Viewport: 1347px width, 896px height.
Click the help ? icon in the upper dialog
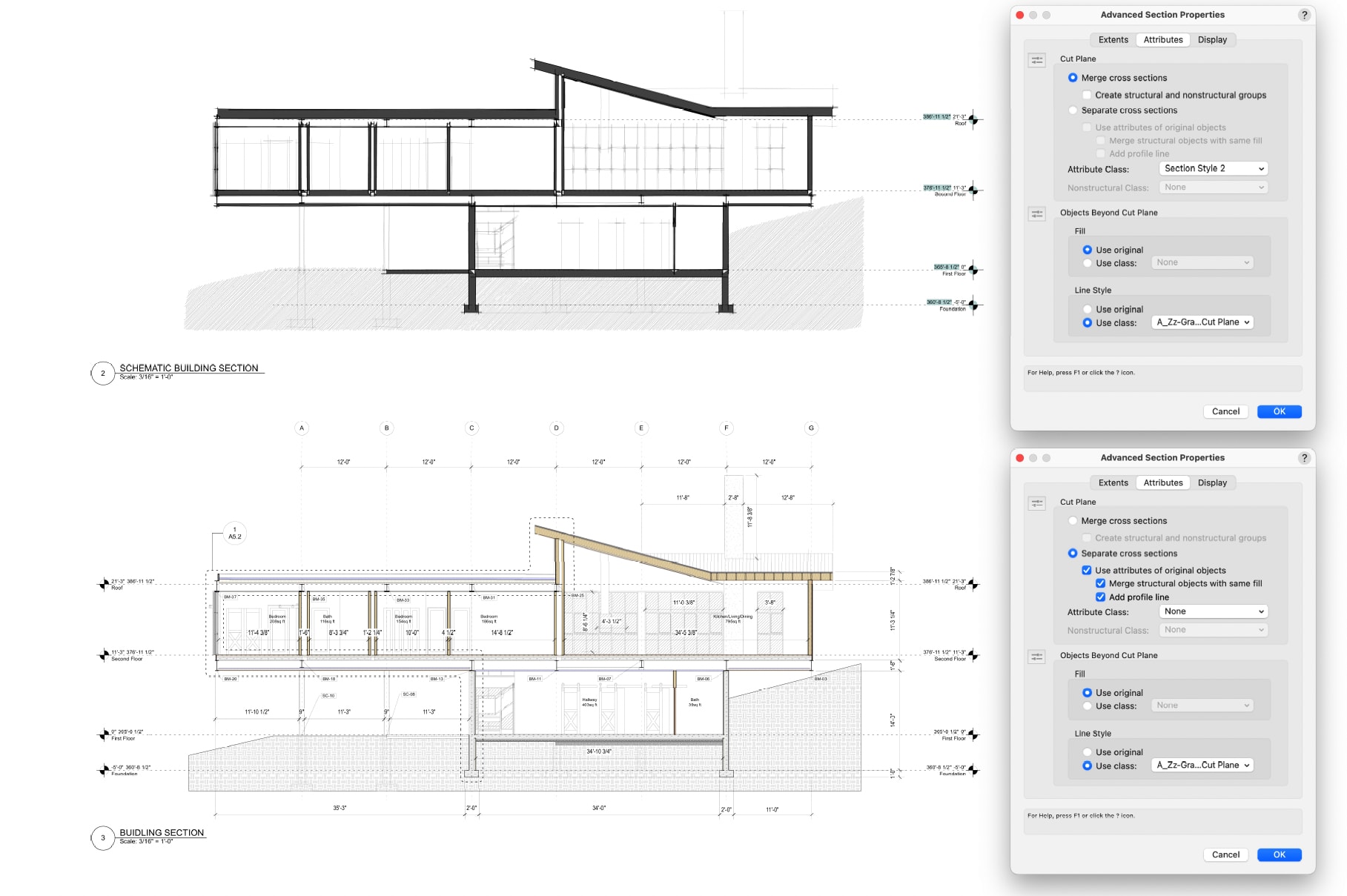(x=1304, y=15)
